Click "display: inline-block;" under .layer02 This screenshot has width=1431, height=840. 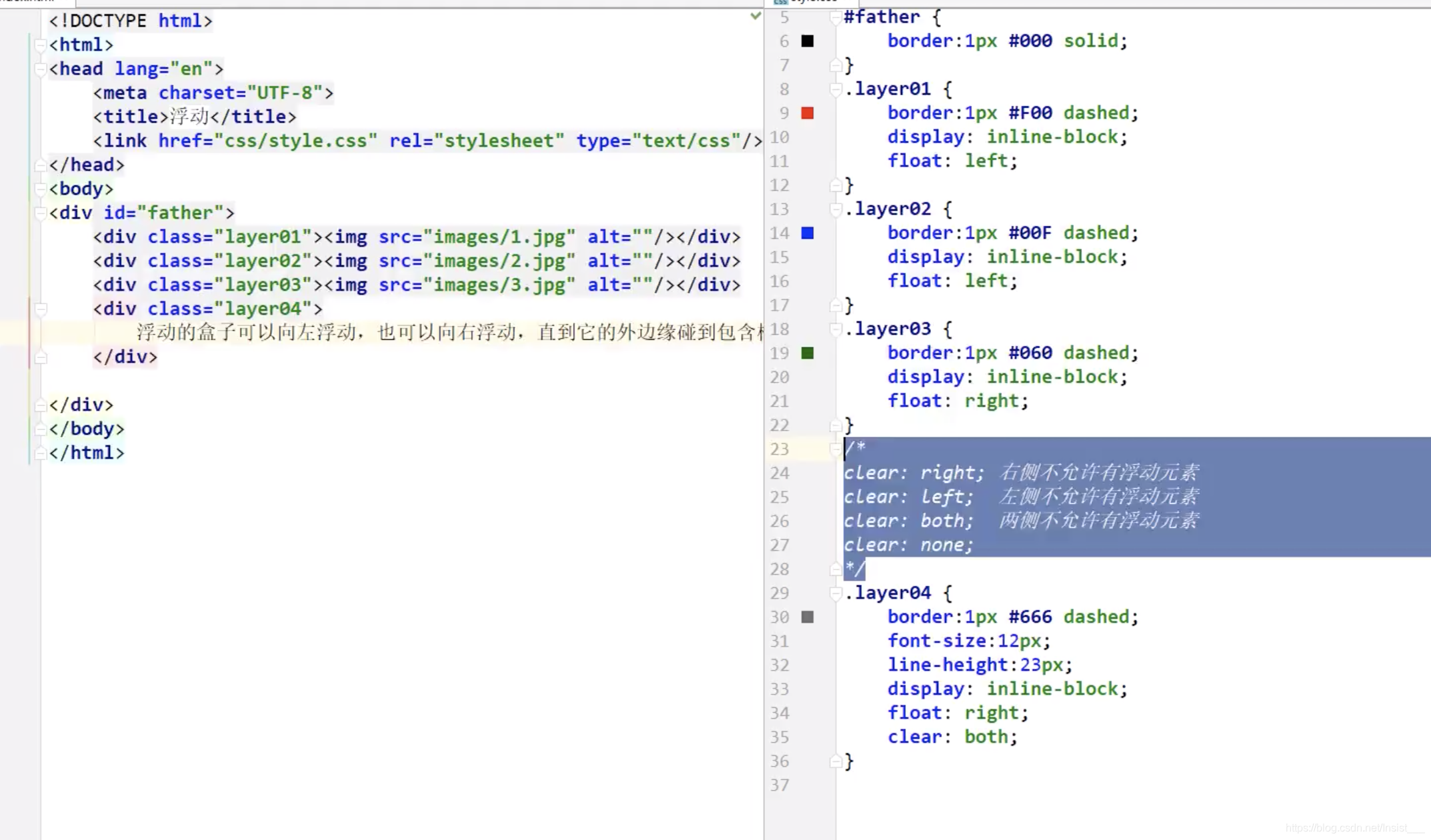[x=1007, y=257]
